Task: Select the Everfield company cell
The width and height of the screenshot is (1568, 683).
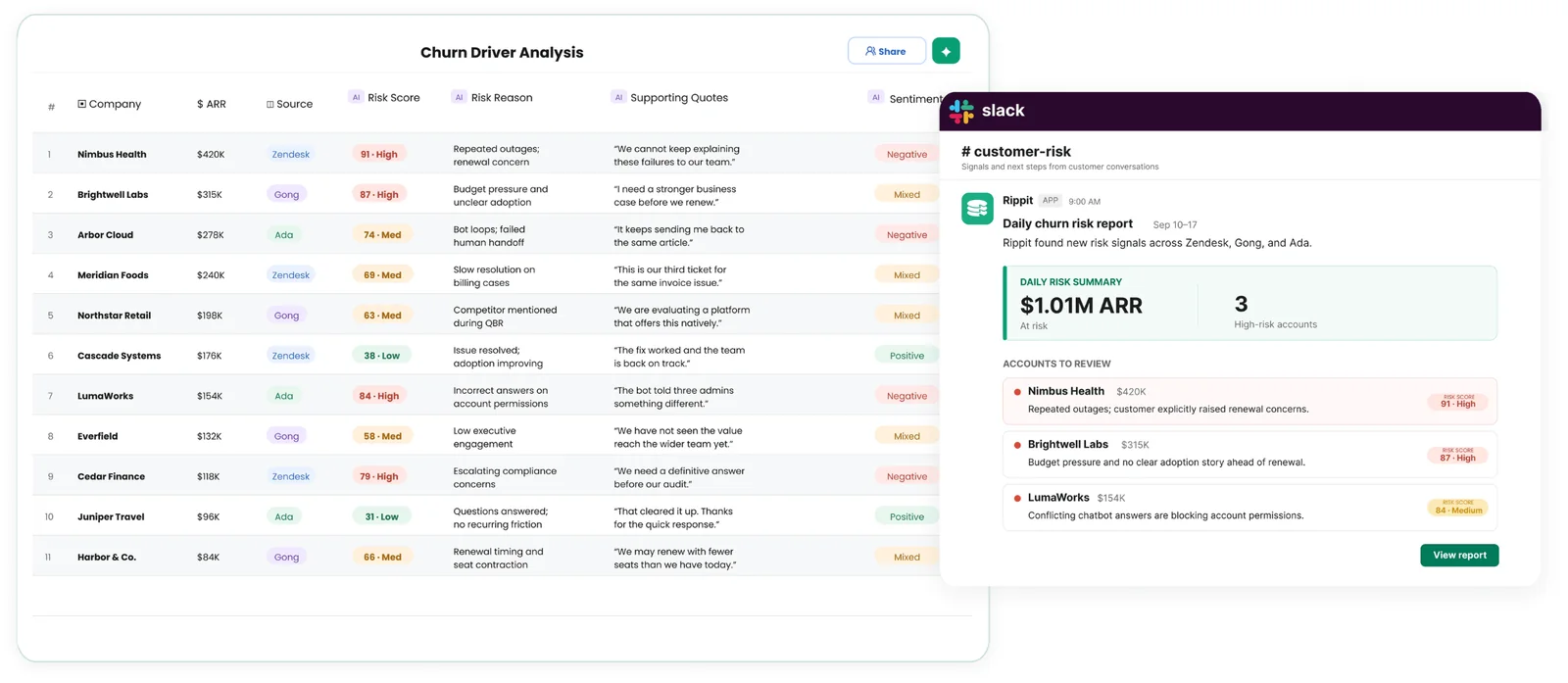Action: (x=97, y=436)
